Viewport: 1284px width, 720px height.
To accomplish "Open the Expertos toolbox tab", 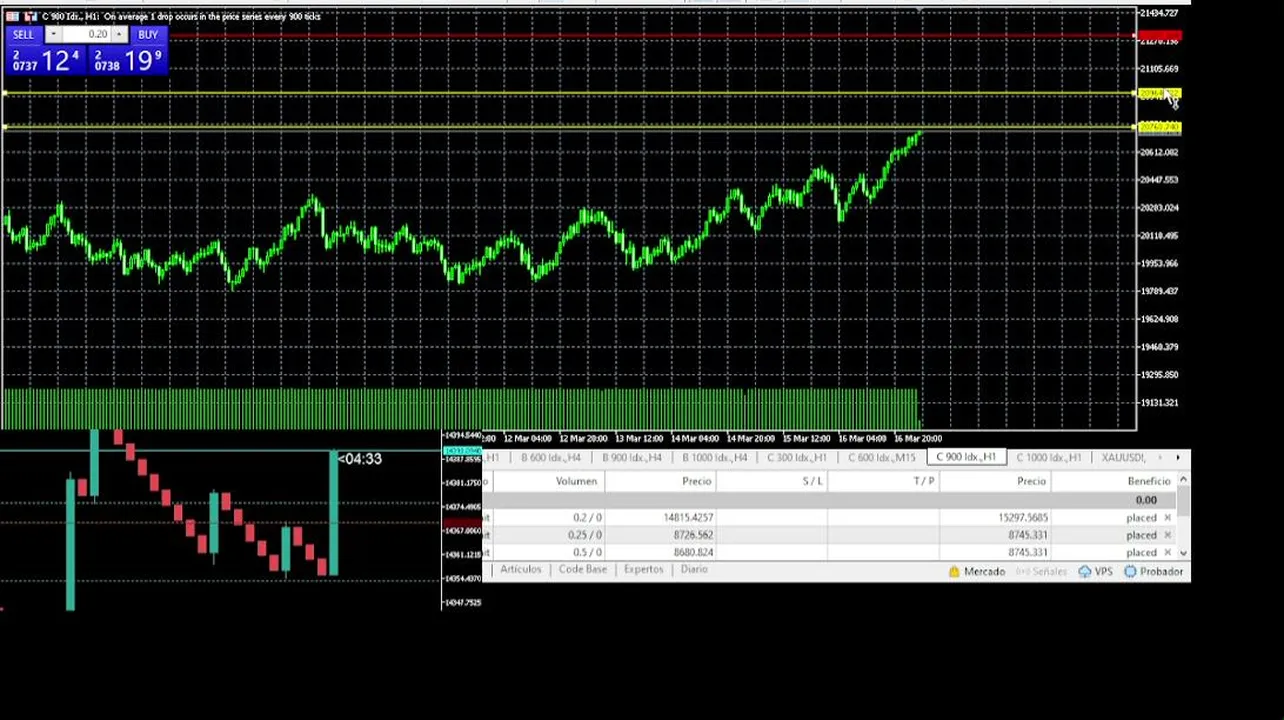I will (x=643, y=570).
